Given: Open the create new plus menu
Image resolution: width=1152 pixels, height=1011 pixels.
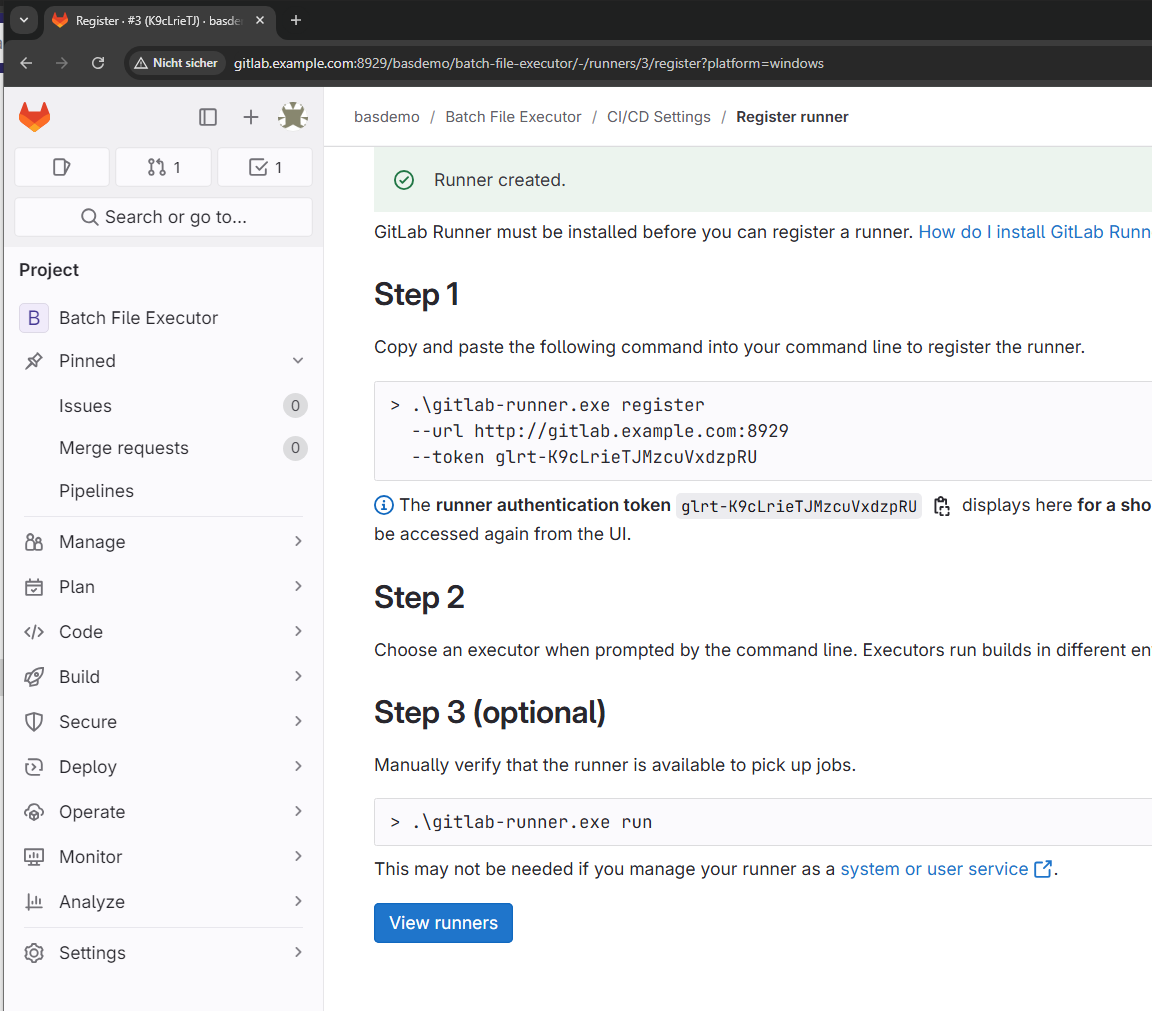Looking at the screenshot, I should click(x=251, y=117).
